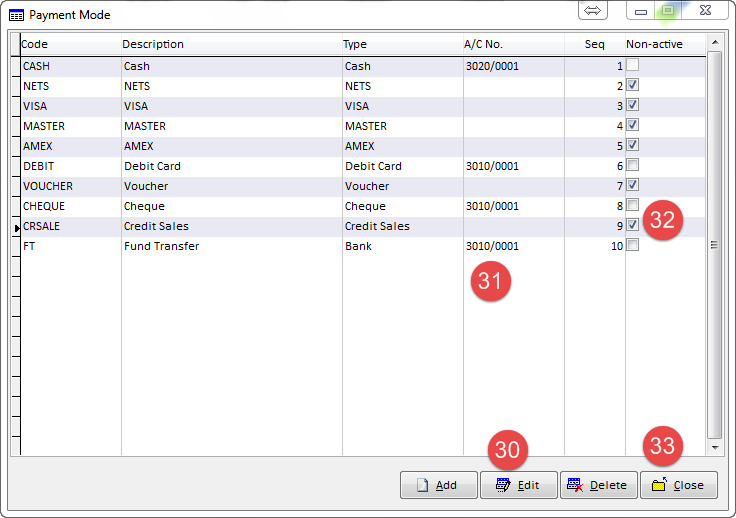The image size is (736, 518).
Task: Click Seq value 10 in FT row
Action: [x=595, y=246]
